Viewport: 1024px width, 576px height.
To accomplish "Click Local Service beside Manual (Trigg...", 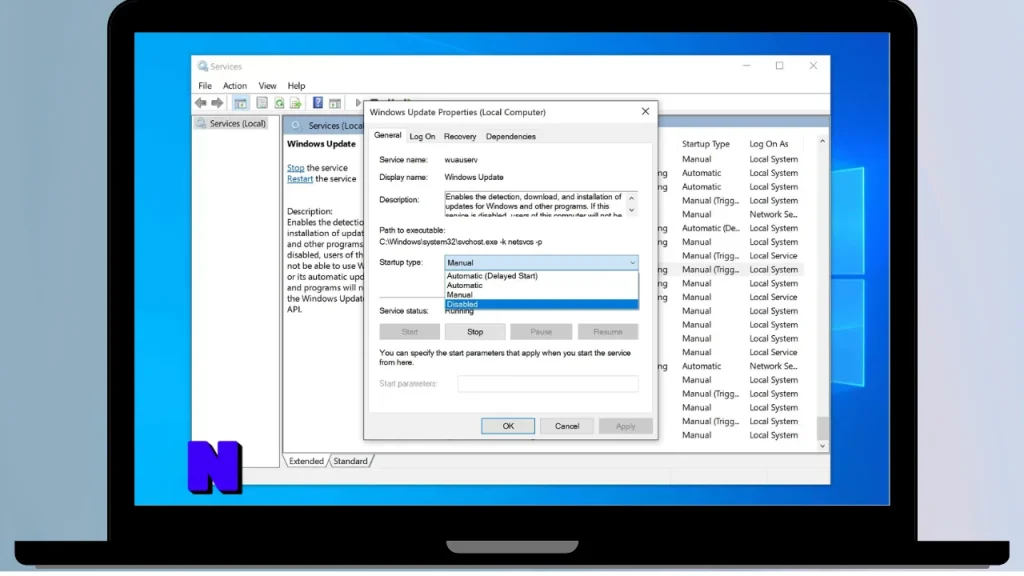I will click(773, 255).
